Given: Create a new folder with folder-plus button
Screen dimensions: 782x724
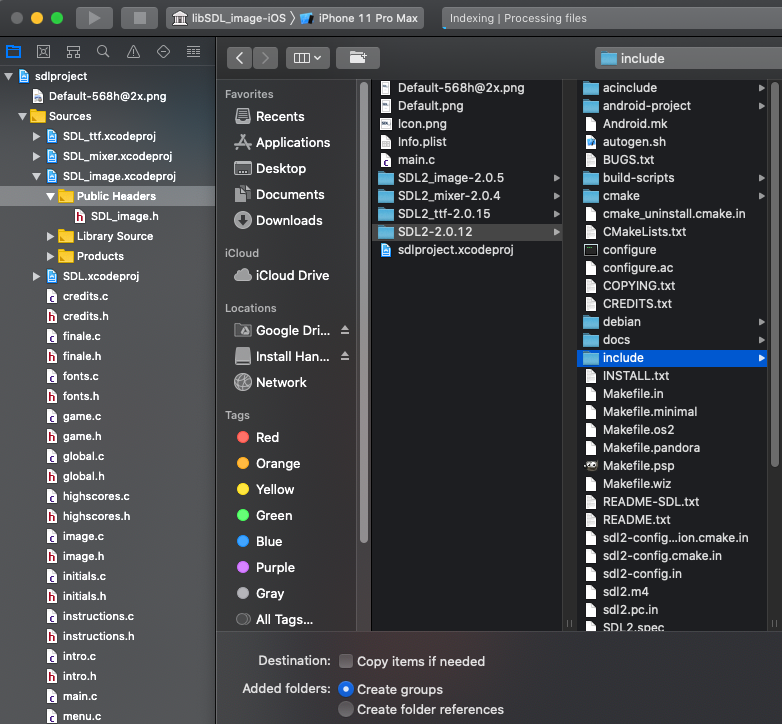Looking at the screenshot, I should (358, 58).
